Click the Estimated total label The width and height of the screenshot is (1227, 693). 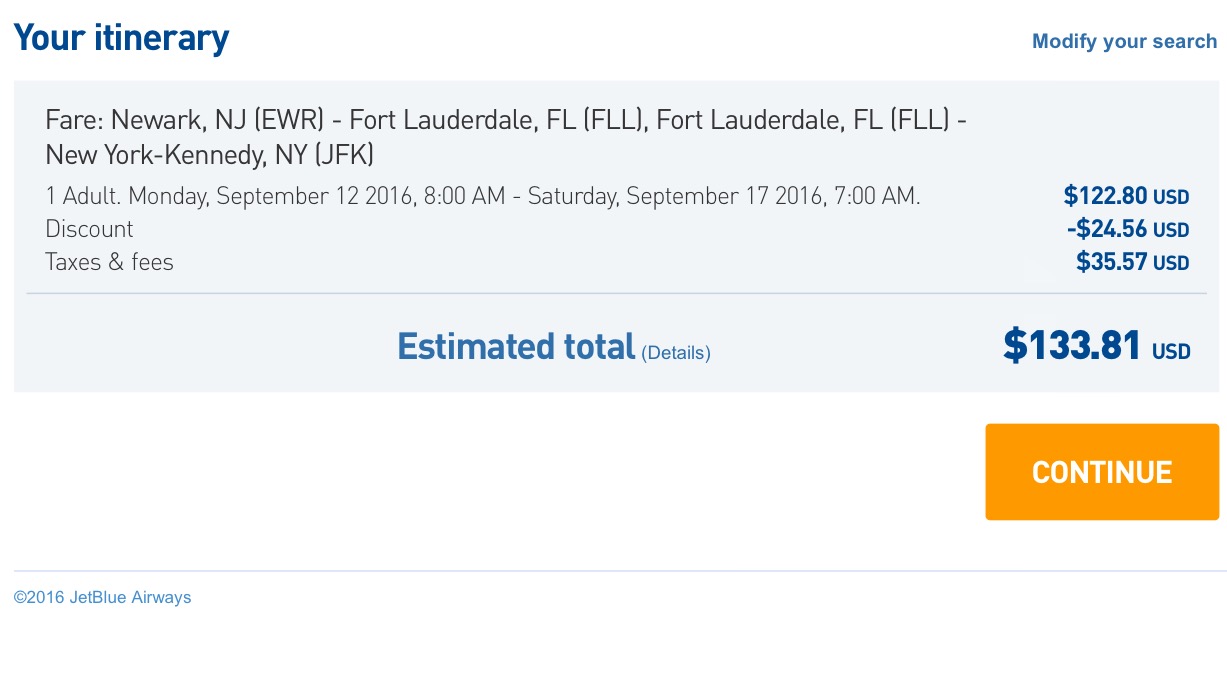515,346
